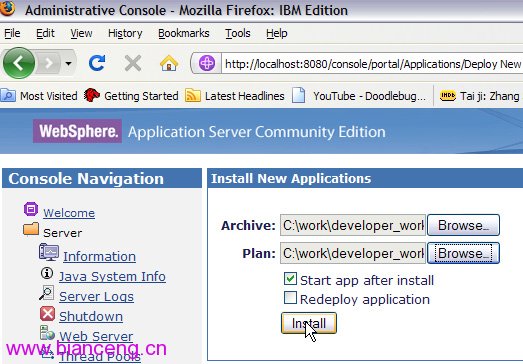This screenshot has height=364, width=523.
Task: Click the Archive file path field
Action: pyautogui.click(x=353, y=225)
